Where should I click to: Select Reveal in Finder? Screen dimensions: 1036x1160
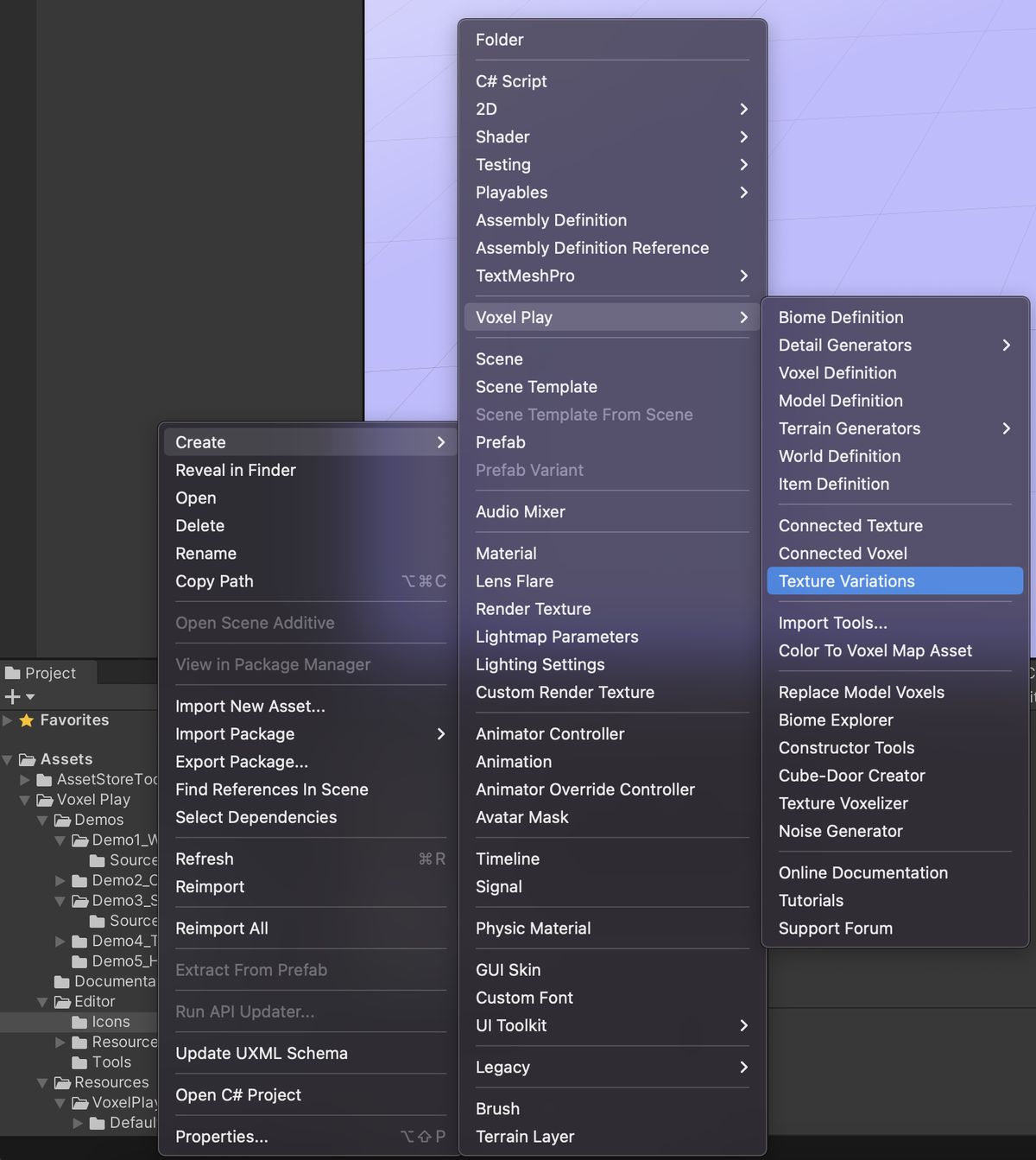pyautogui.click(x=235, y=470)
